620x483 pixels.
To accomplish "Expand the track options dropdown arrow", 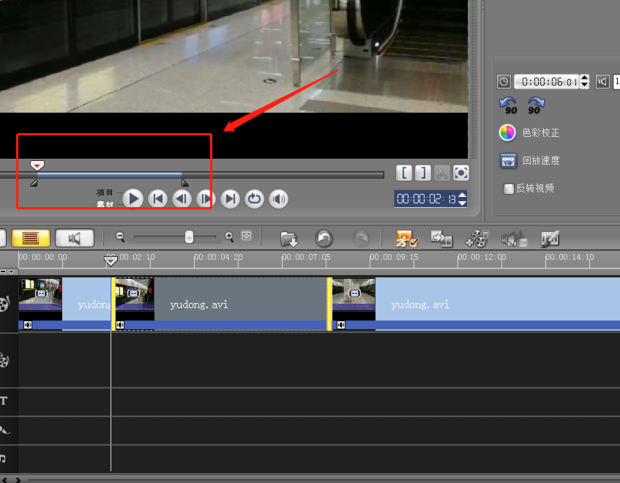I will [x=11, y=272].
